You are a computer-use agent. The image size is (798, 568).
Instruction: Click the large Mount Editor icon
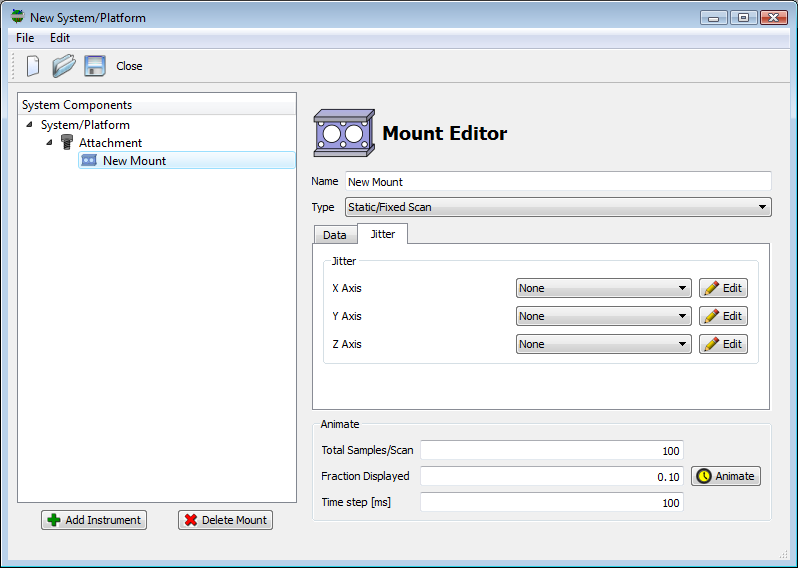click(344, 133)
